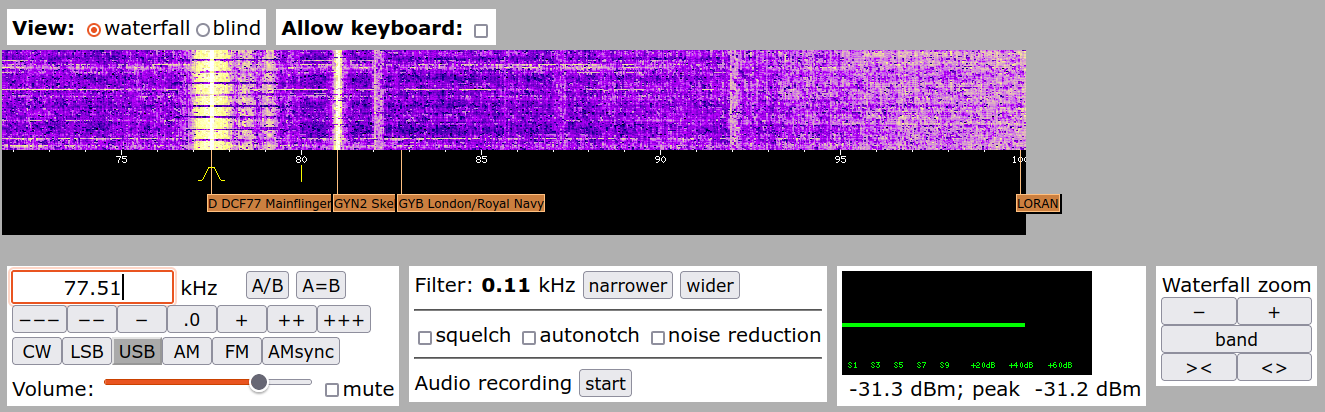Enable the Allow keyboard checkbox
The image size is (1325, 412).
tap(481, 31)
